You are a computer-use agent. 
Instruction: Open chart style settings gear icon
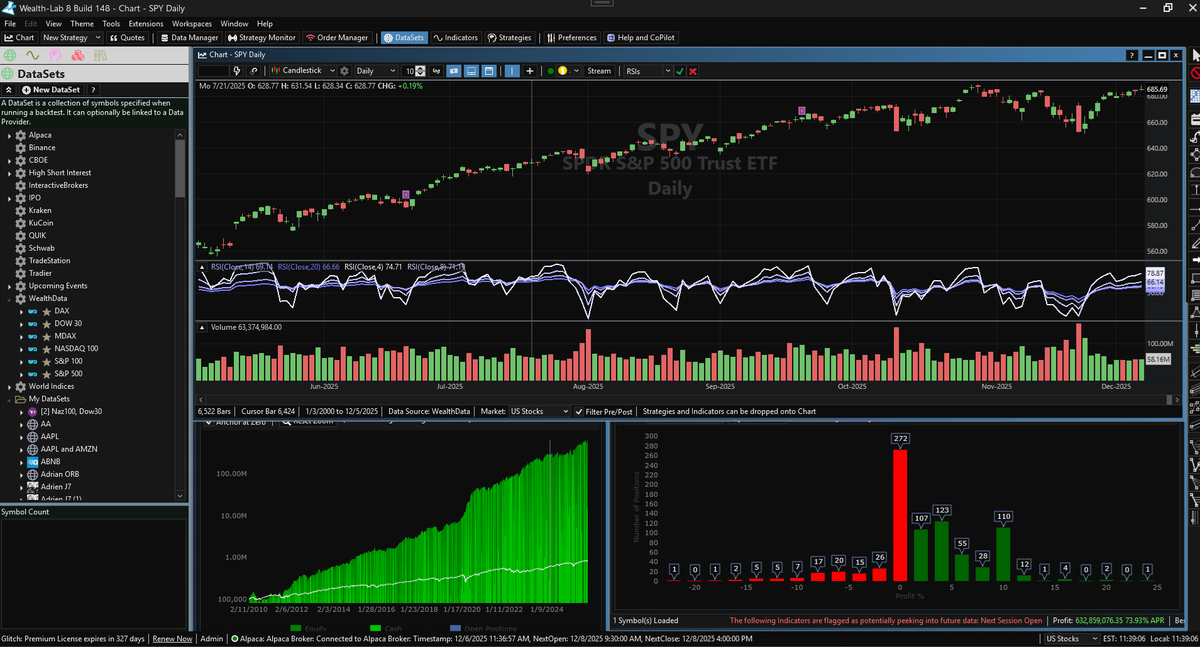pyautogui.click(x=345, y=71)
